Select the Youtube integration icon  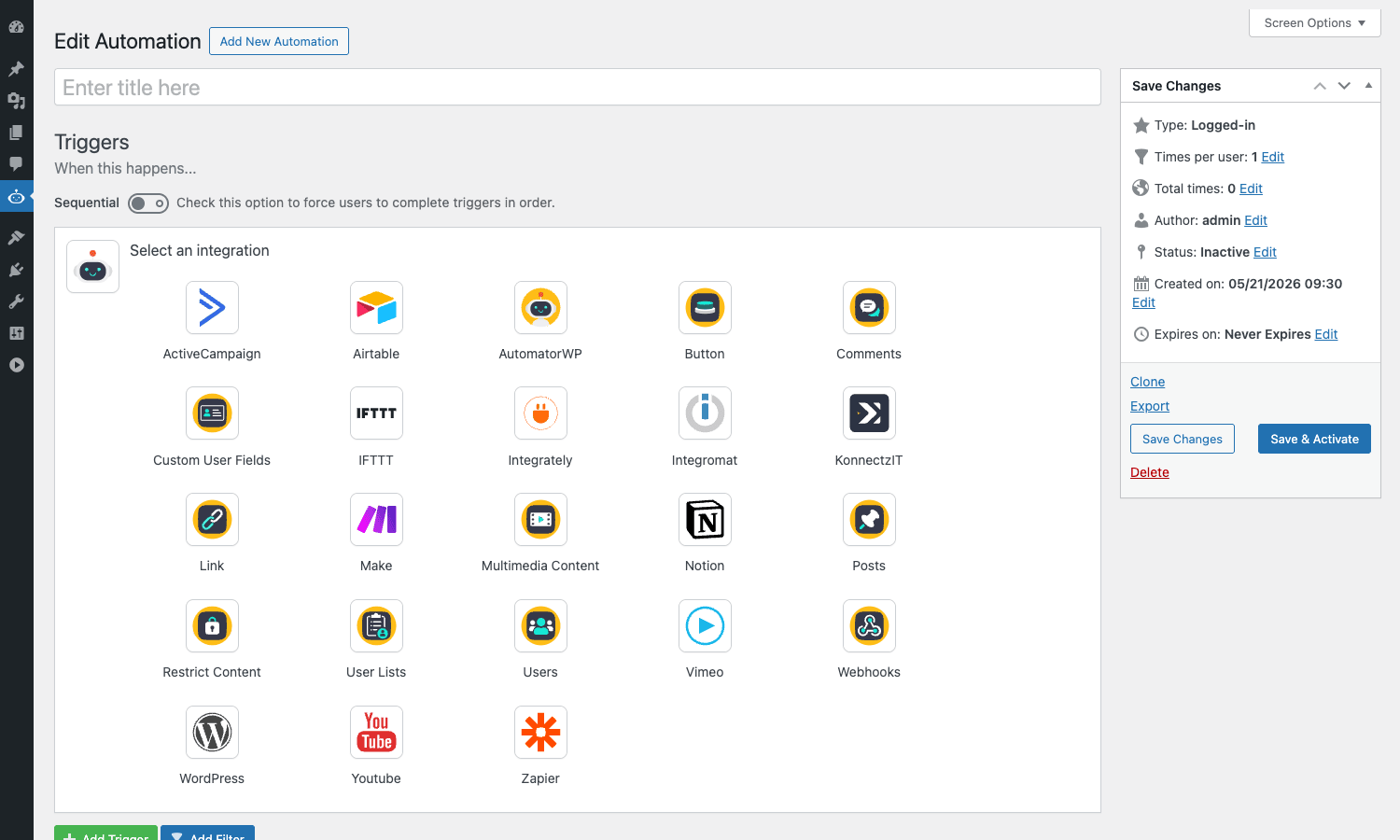[x=376, y=732]
